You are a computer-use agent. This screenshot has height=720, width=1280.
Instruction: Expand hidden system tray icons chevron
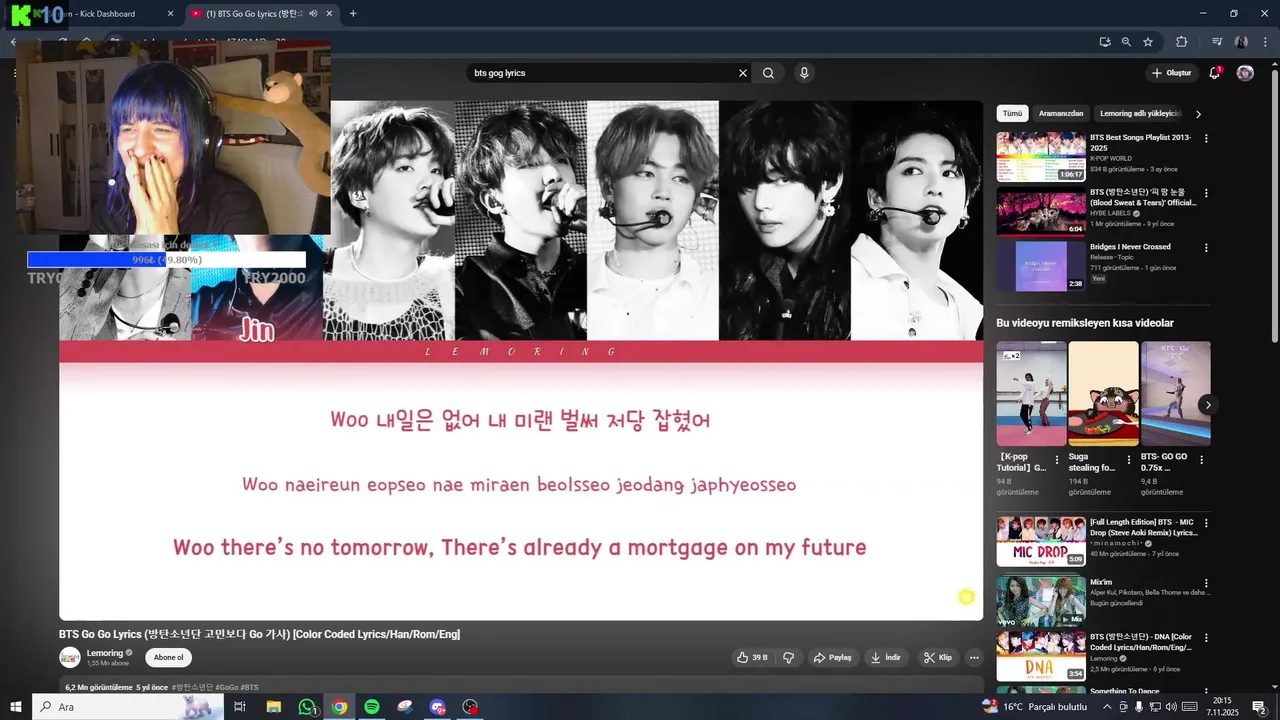(1107, 707)
